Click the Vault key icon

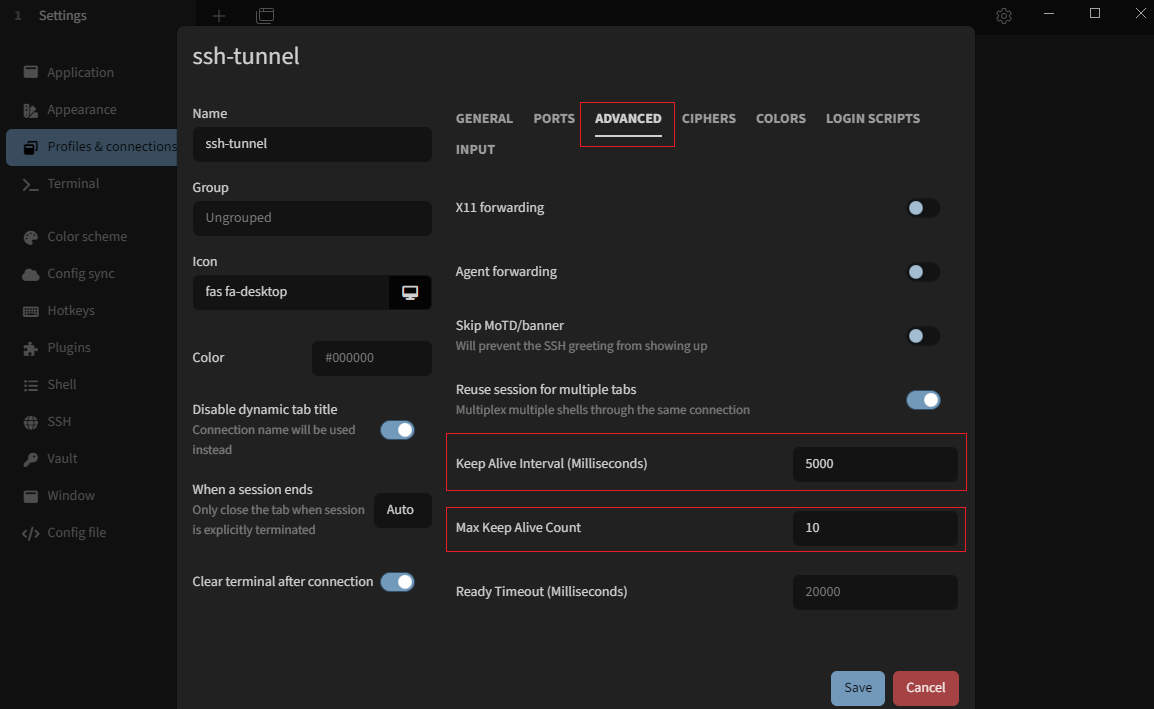coord(30,459)
